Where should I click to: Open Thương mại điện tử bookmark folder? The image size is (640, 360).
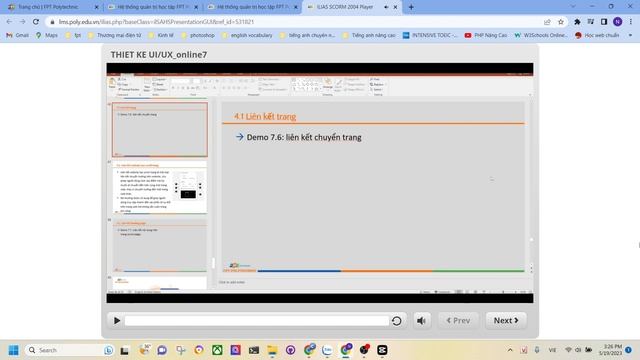(114, 36)
